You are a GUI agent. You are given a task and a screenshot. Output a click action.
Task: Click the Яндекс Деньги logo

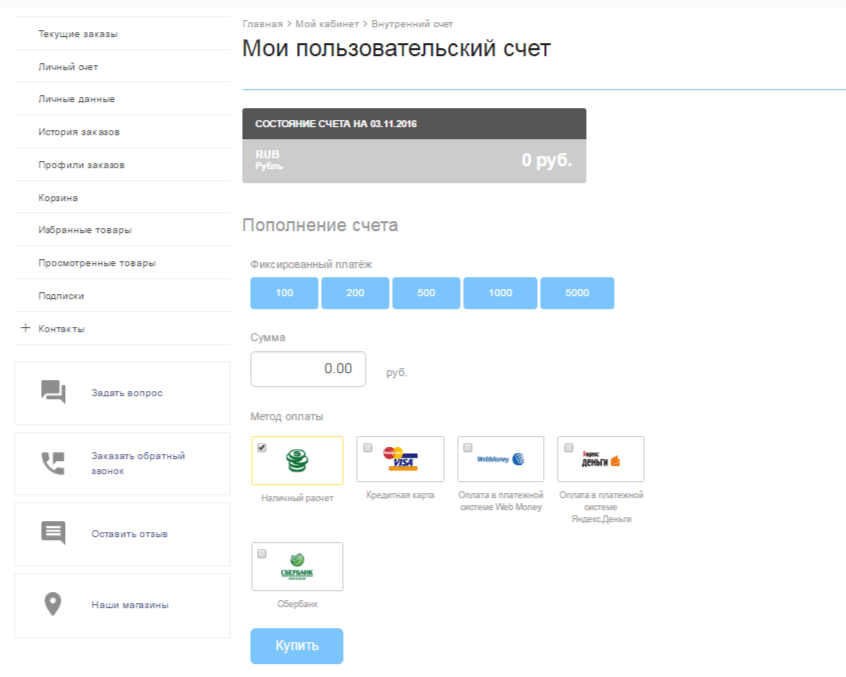(601, 460)
